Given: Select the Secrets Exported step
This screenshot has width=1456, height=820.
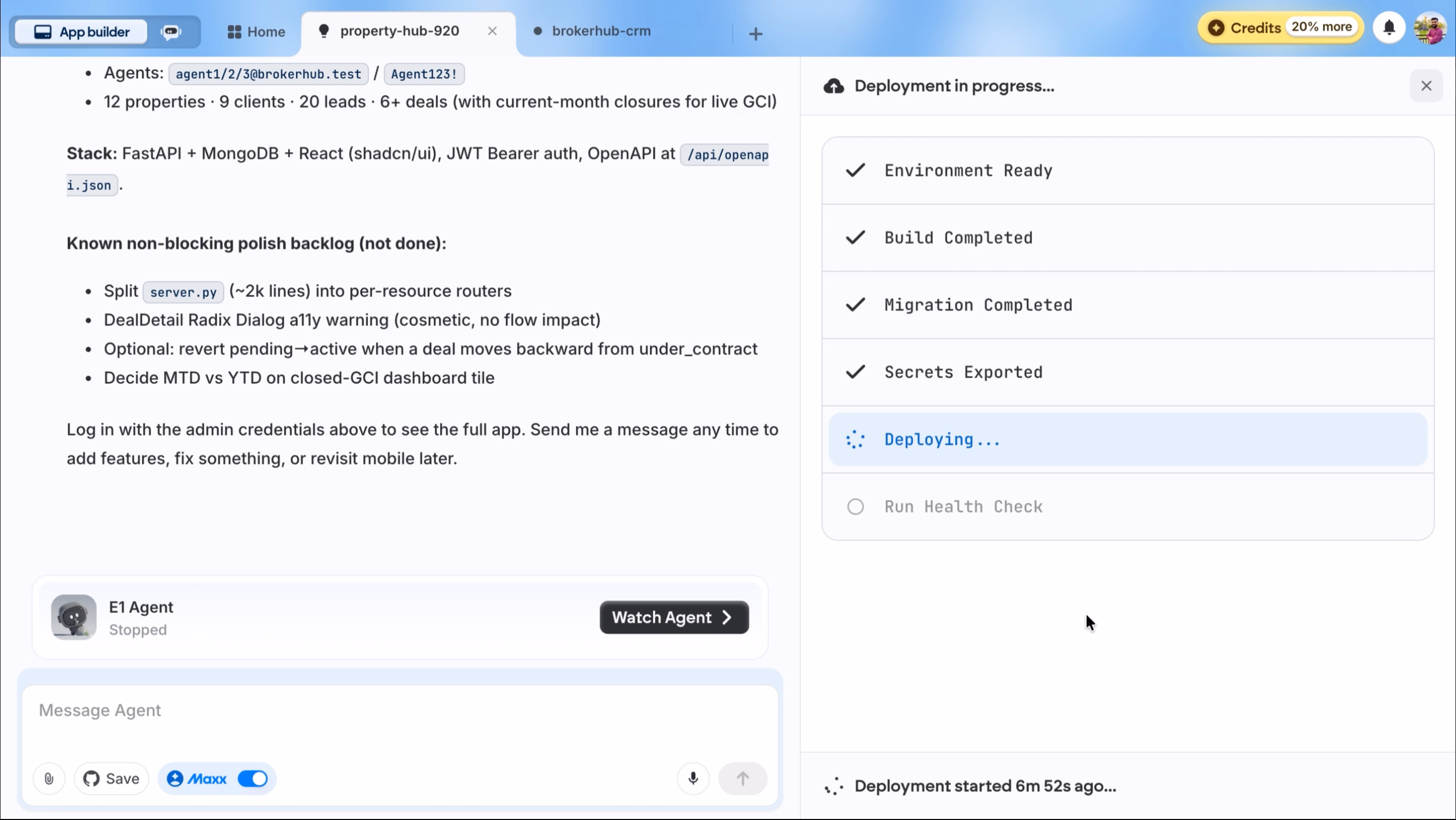Looking at the screenshot, I should pyautogui.click(x=1128, y=372).
